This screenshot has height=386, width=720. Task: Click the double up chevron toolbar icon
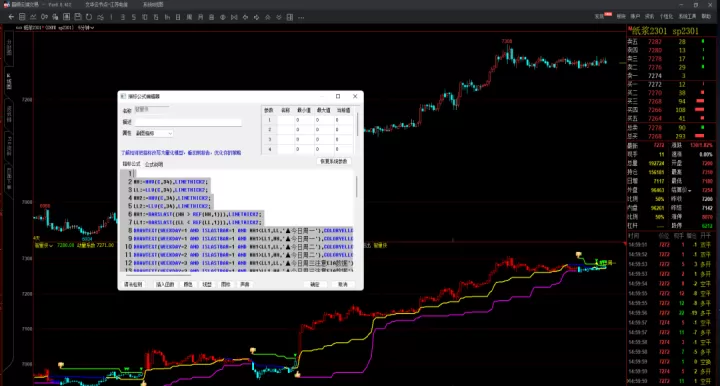pyautogui.click(x=268, y=17)
